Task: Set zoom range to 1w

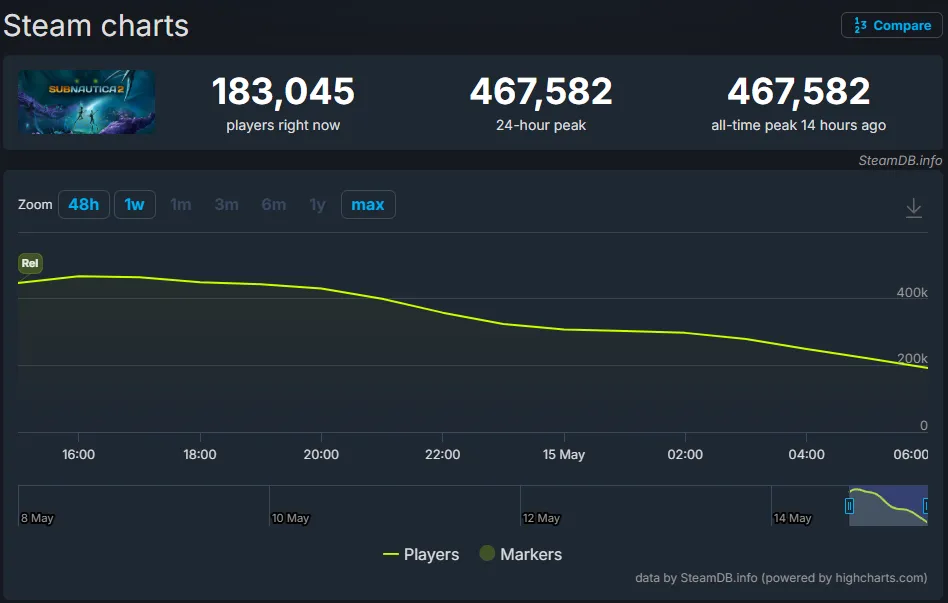Action: click(134, 204)
